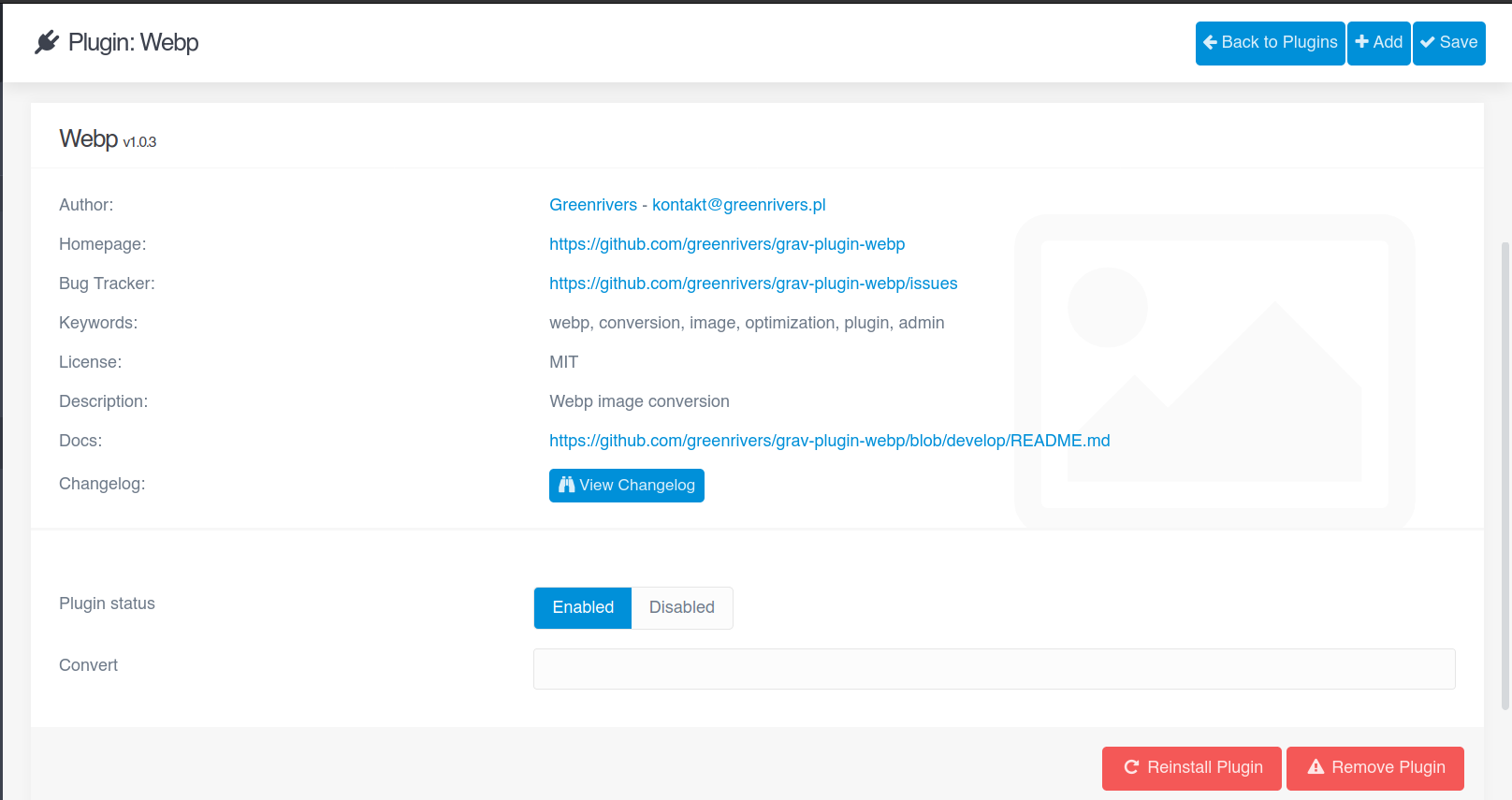Click the 'Convert' label
The image size is (1512, 800).
pos(88,665)
